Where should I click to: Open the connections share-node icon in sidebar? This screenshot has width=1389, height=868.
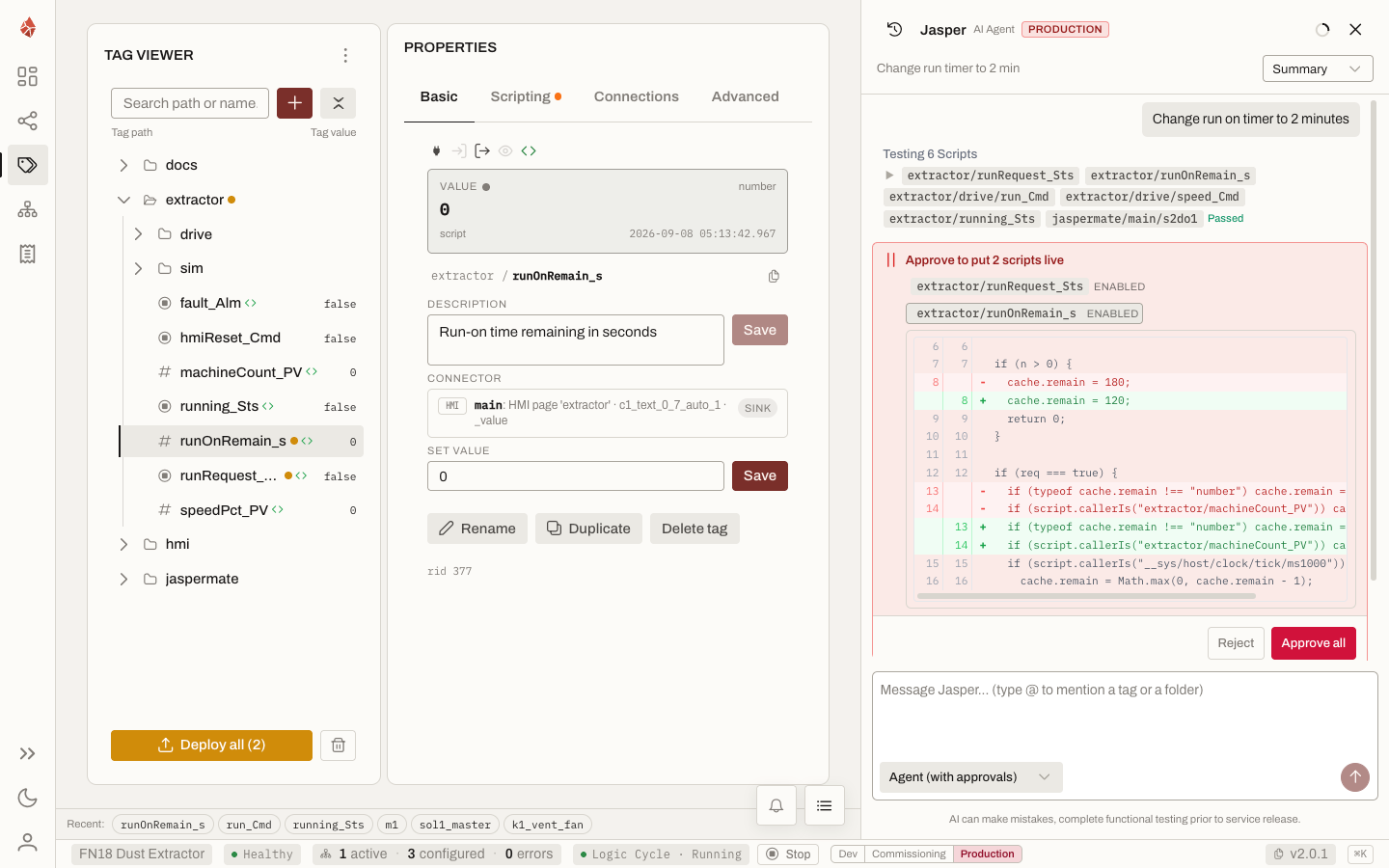click(x=28, y=121)
